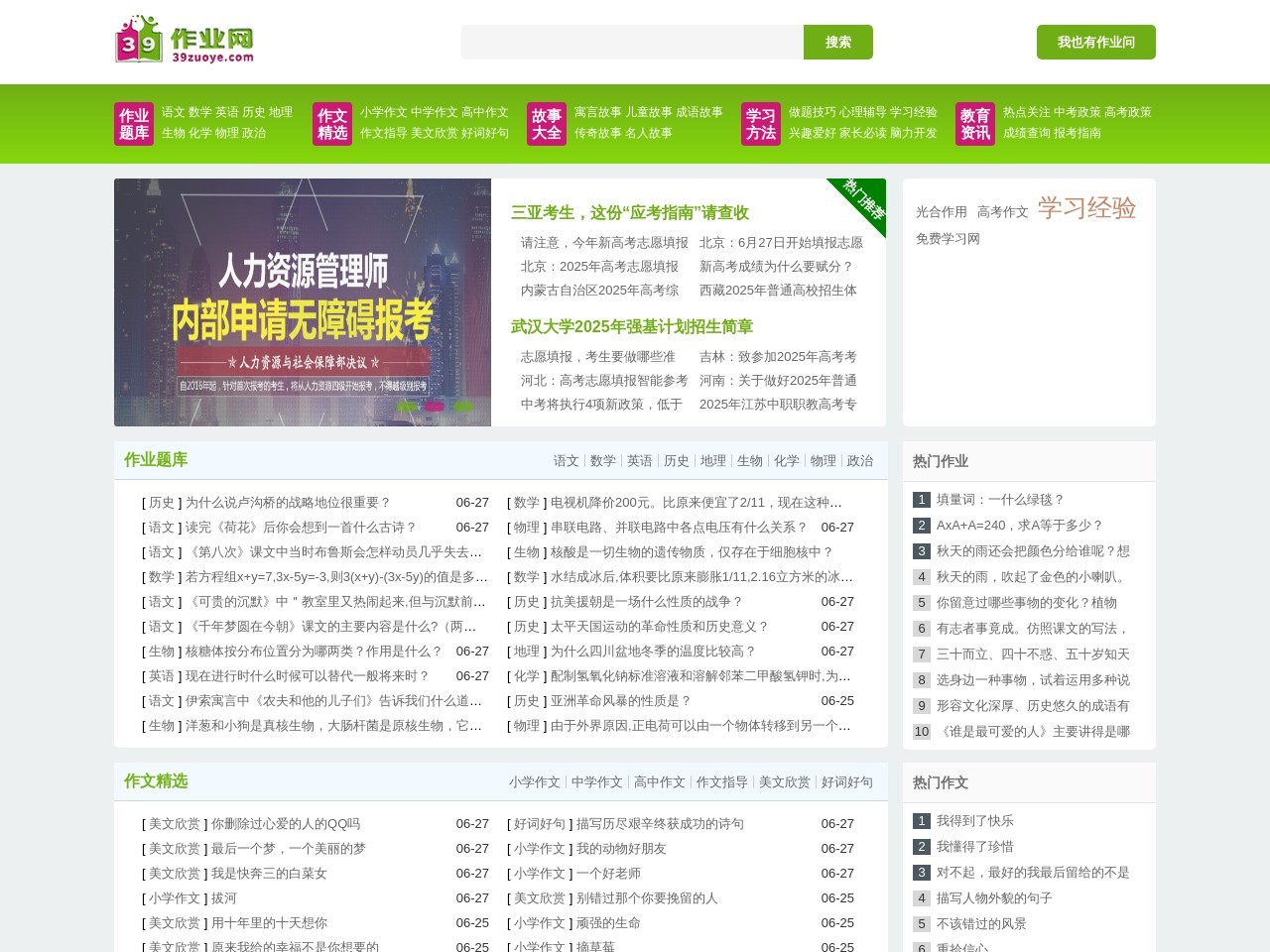This screenshot has width=1270, height=952.
Task: Open the purple 故事大全 badge icon
Action: coord(546,123)
